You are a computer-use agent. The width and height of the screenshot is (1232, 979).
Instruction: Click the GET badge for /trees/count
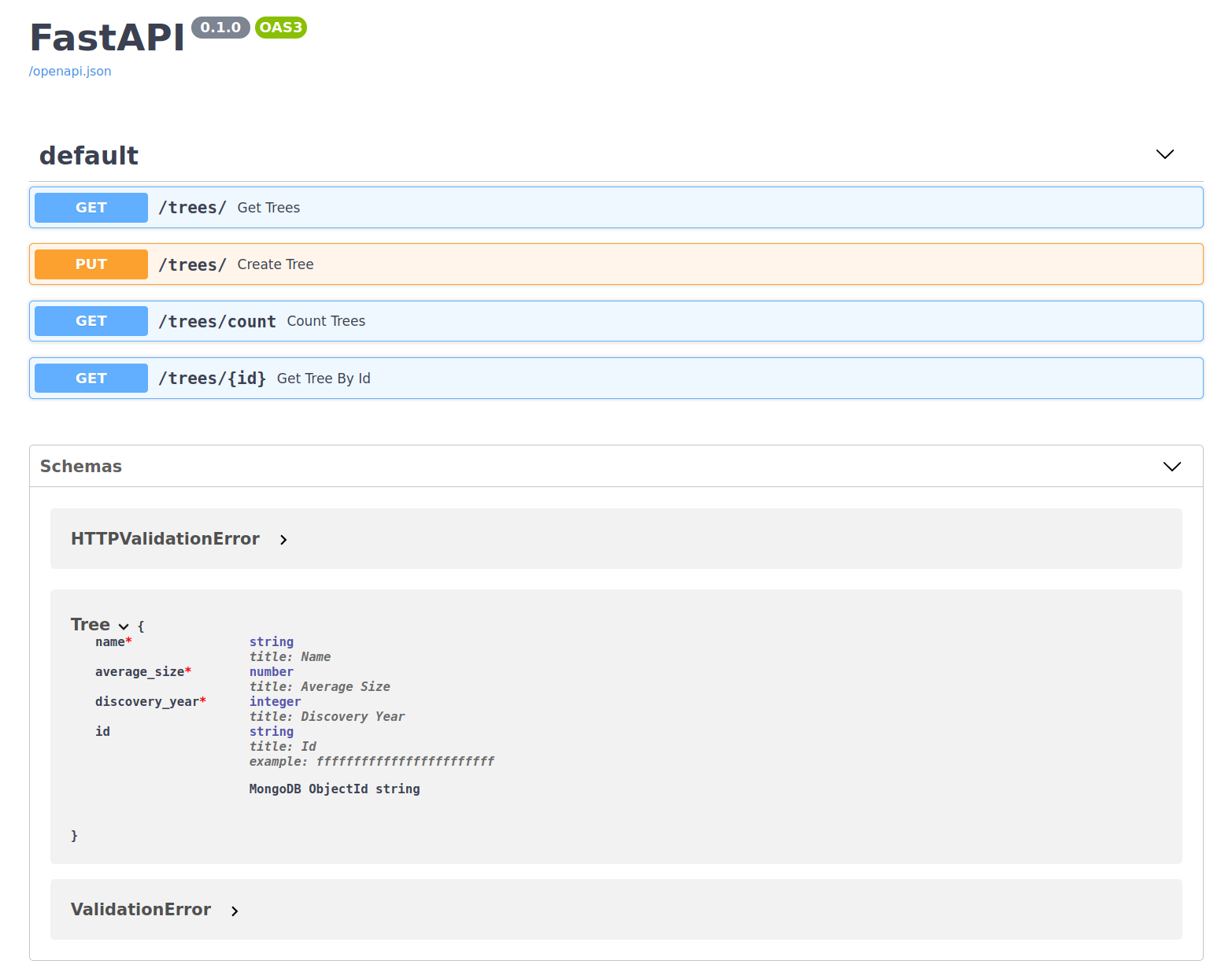point(91,321)
